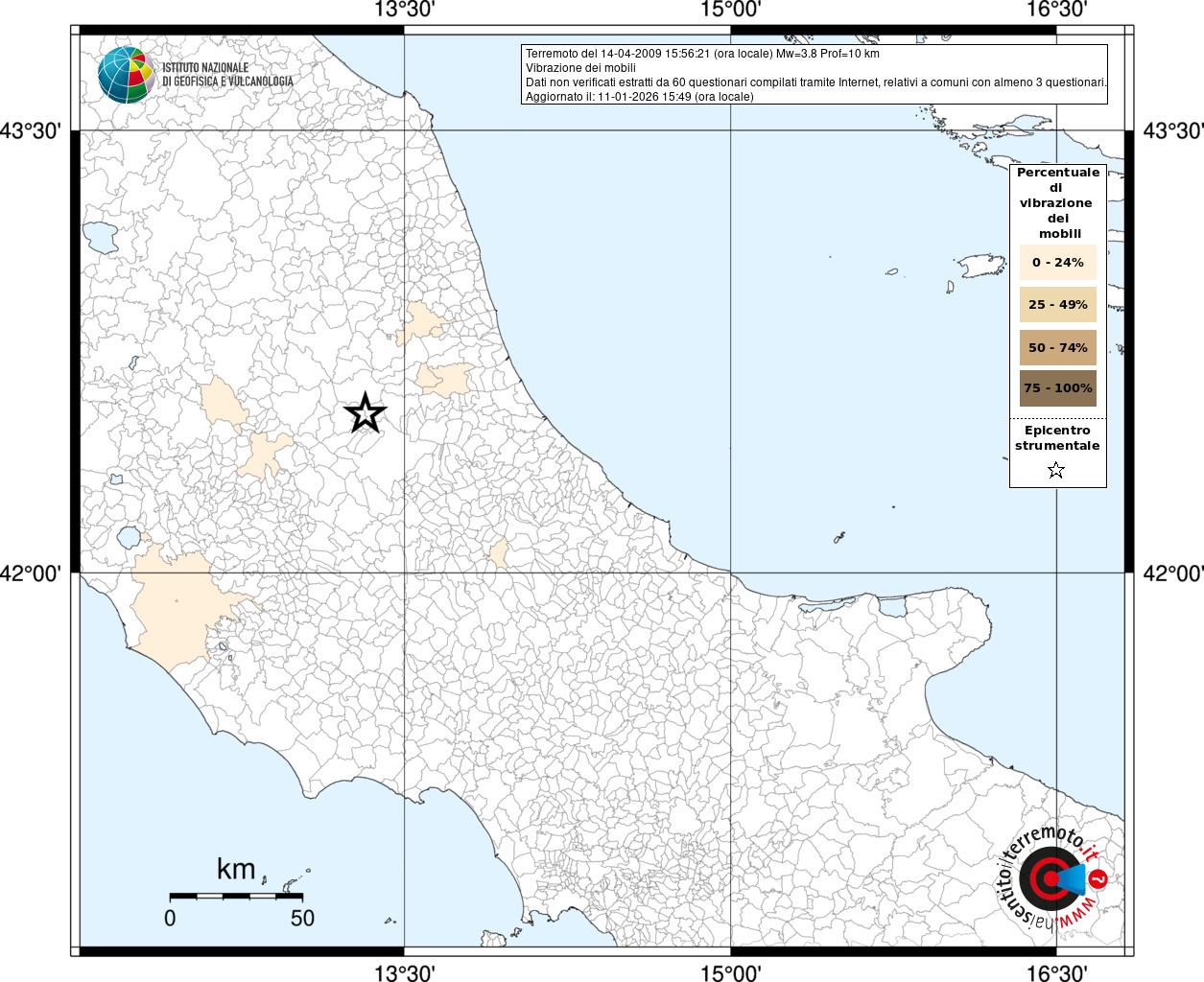Image resolution: width=1204 pixels, height=982 pixels.
Task: Select the 50 - 74% legend swatch
Action: (x=1057, y=347)
